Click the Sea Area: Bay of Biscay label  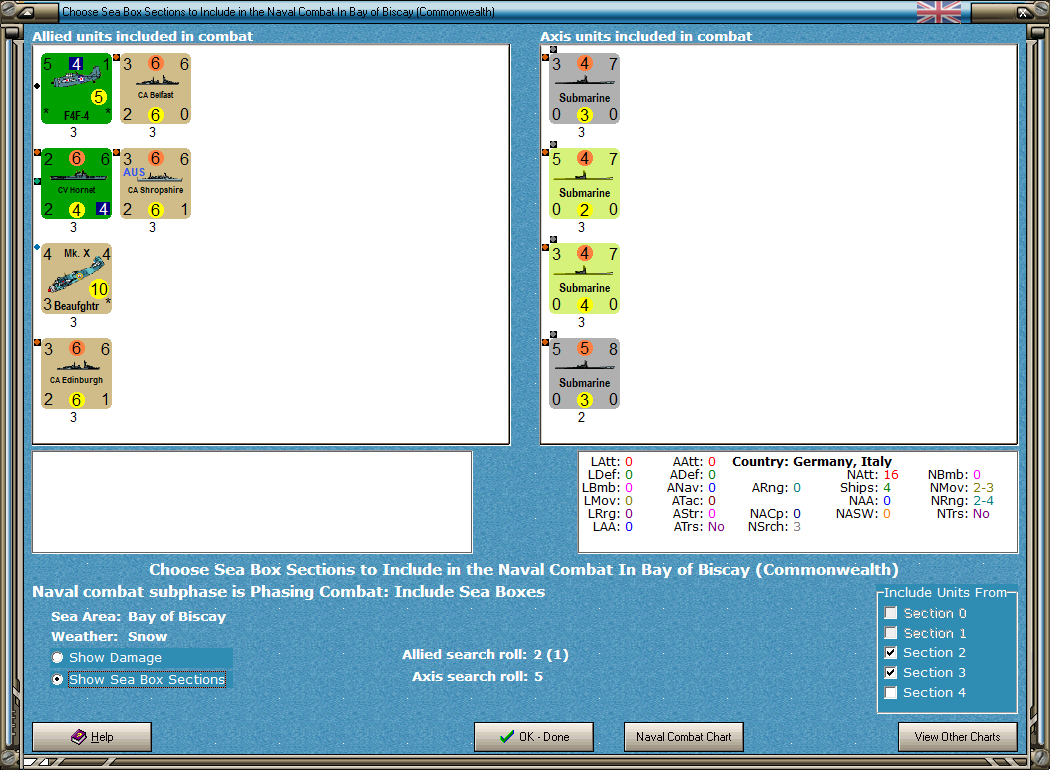(x=139, y=616)
